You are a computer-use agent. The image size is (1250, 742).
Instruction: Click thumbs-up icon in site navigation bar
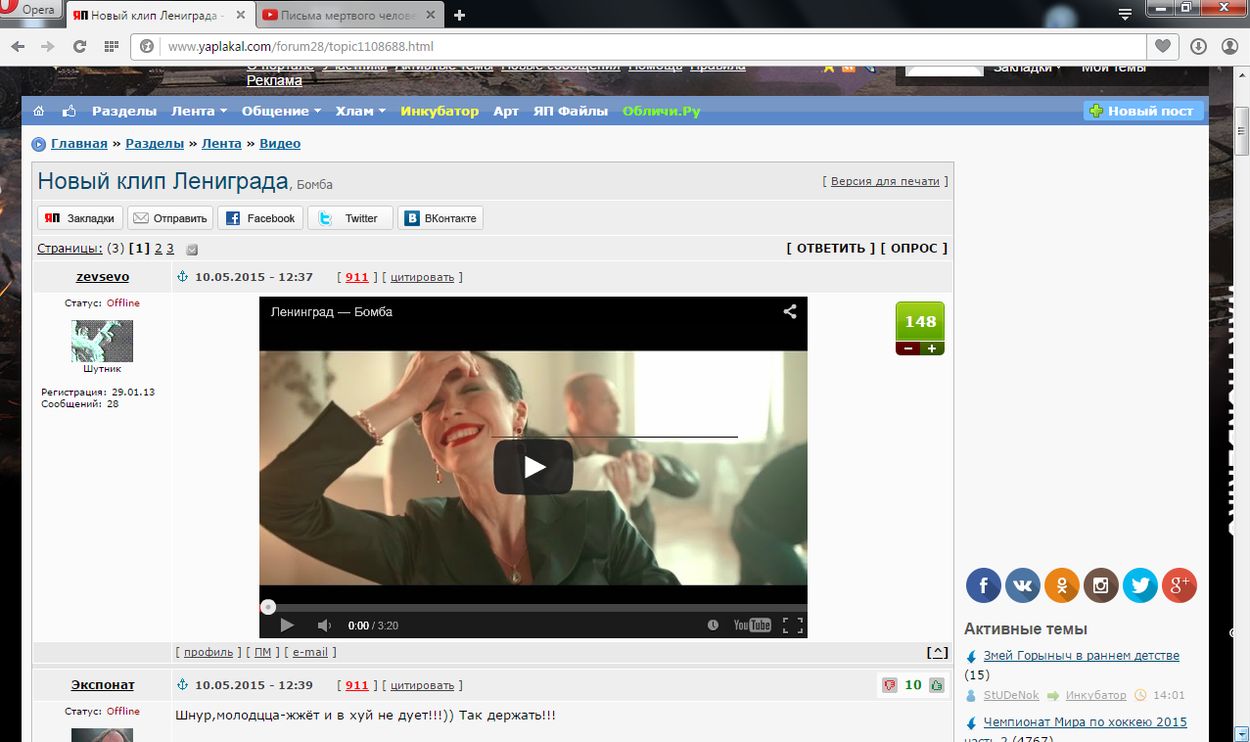tap(69, 111)
